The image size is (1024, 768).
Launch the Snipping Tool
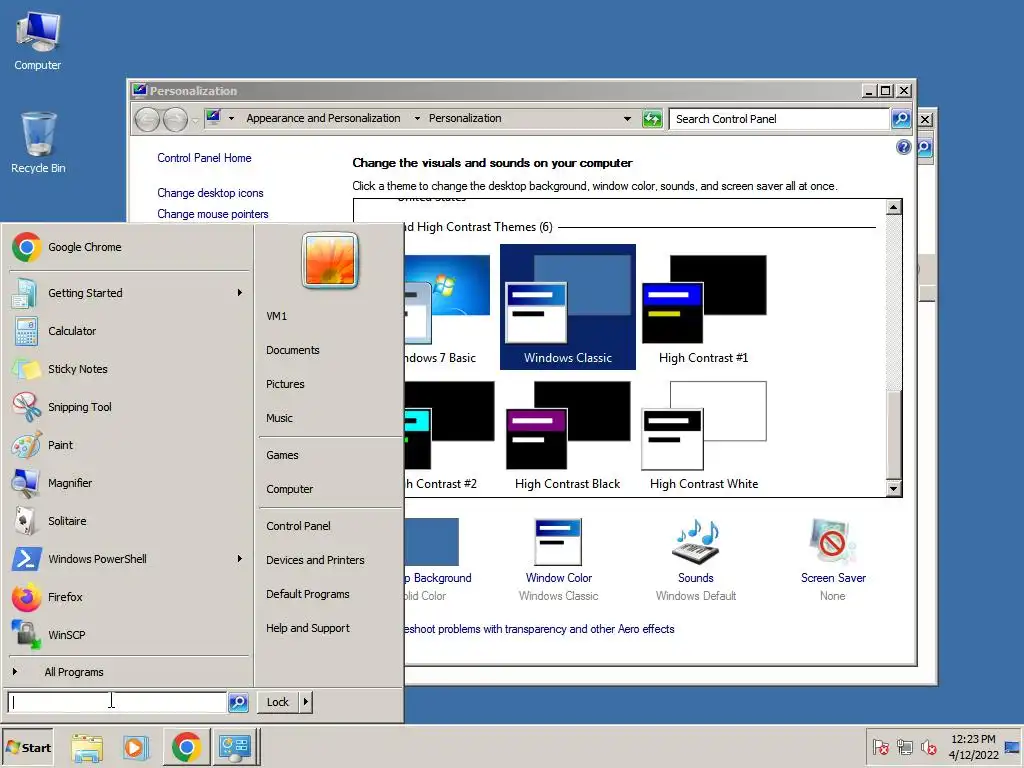click(x=129, y=407)
